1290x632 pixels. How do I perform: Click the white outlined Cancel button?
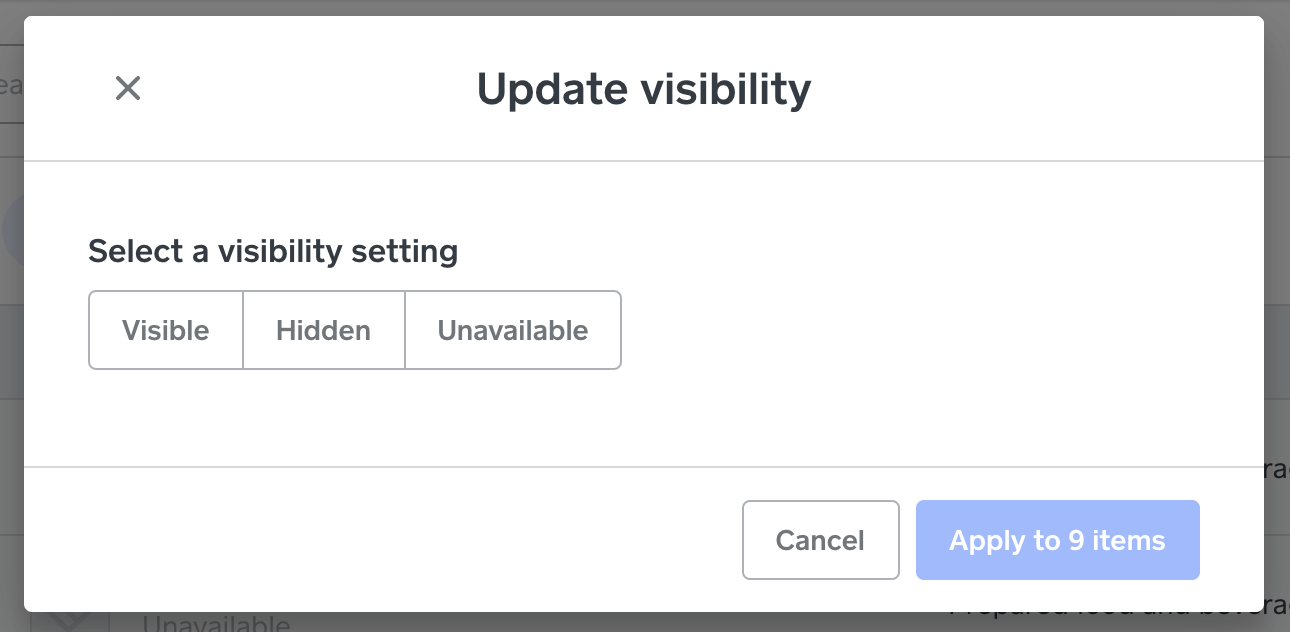(820, 540)
